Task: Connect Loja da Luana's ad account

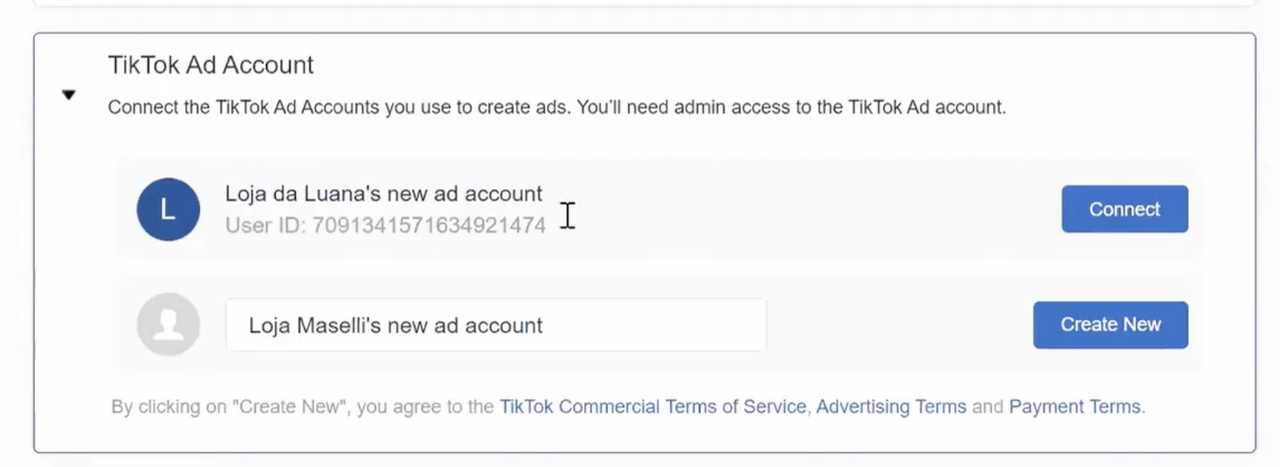Action: click(x=1125, y=209)
